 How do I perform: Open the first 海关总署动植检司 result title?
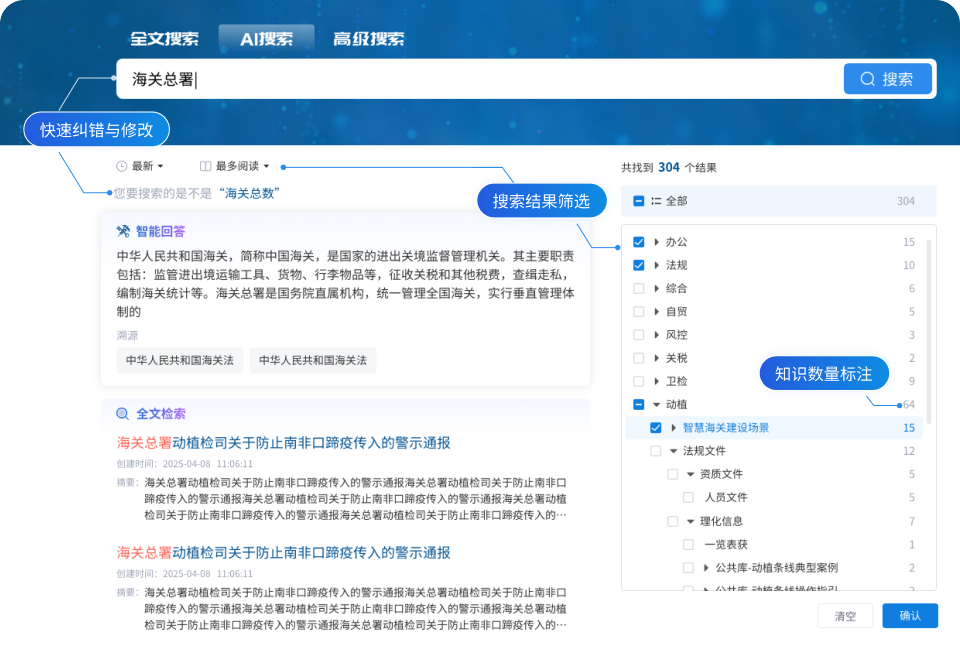pyautogui.click(x=283, y=443)
